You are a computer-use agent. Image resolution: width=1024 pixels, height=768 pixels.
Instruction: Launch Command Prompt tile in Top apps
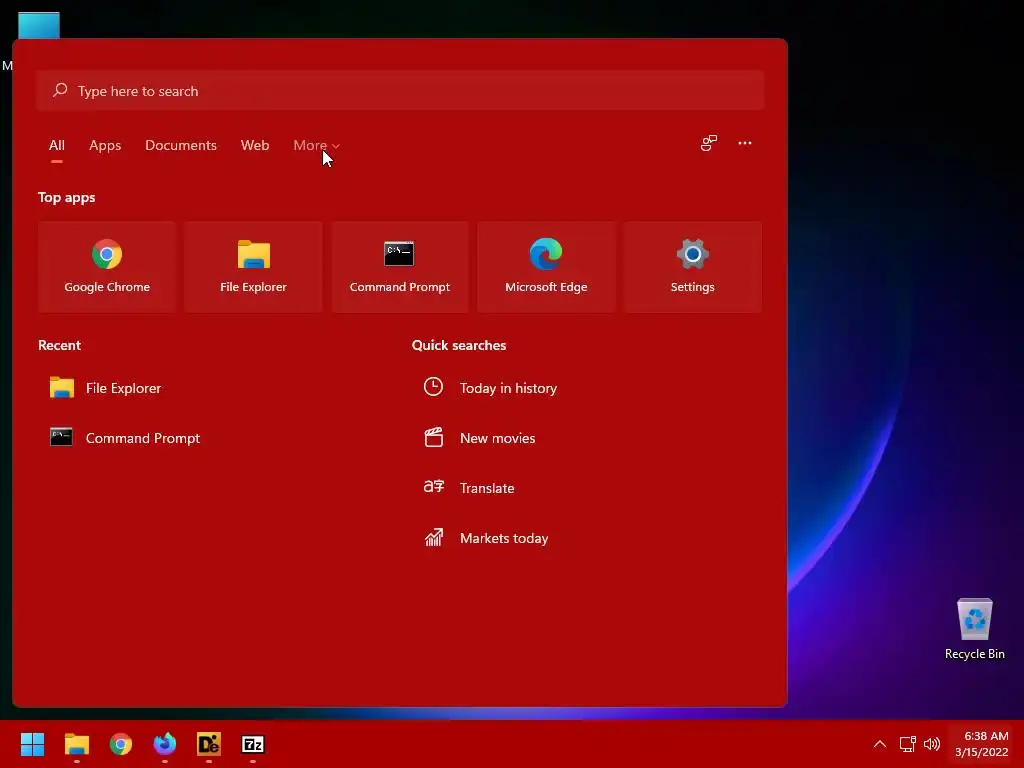click(x=400, y=266)
